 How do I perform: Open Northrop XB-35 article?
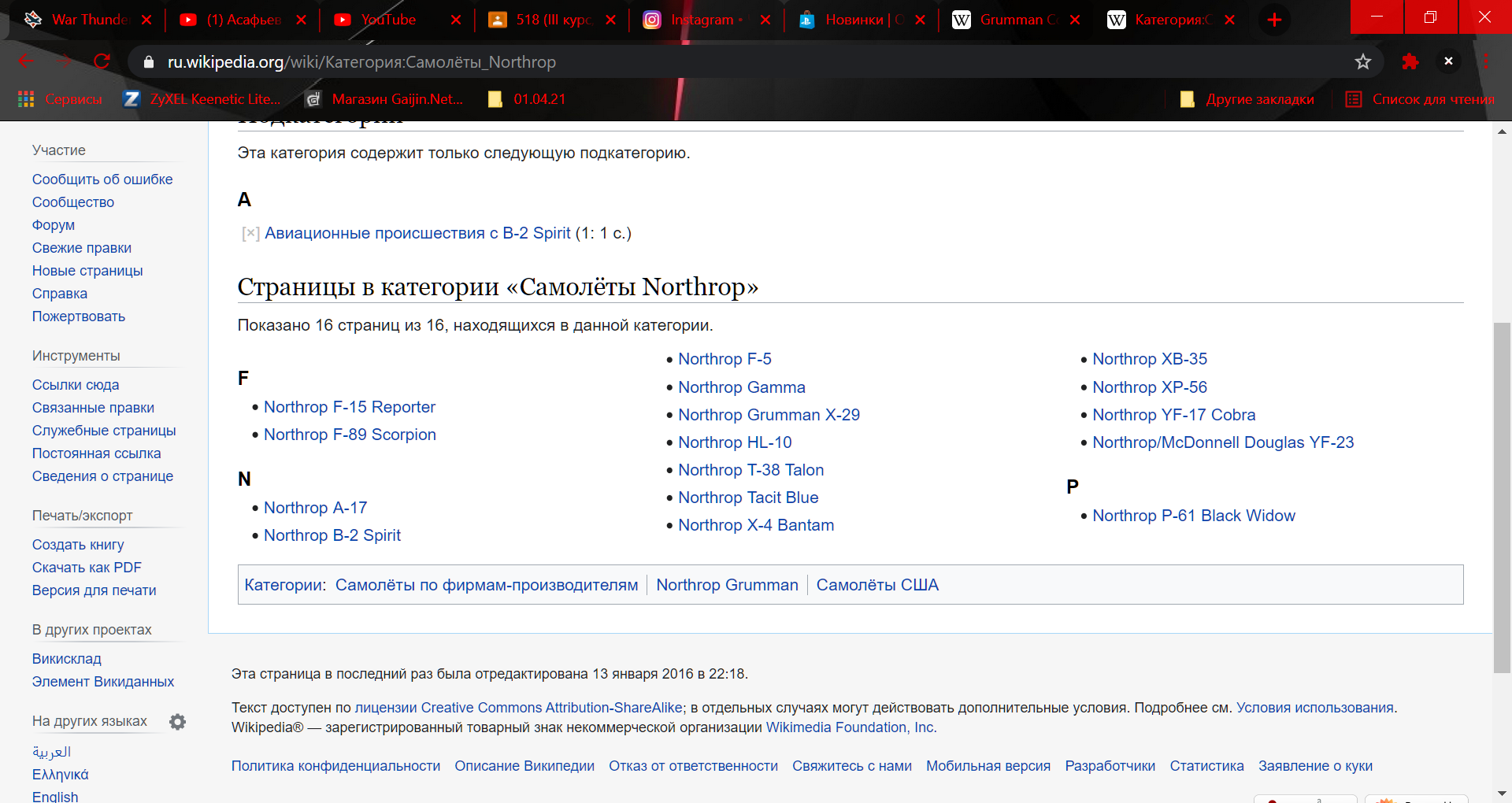tap(1150, 359)
